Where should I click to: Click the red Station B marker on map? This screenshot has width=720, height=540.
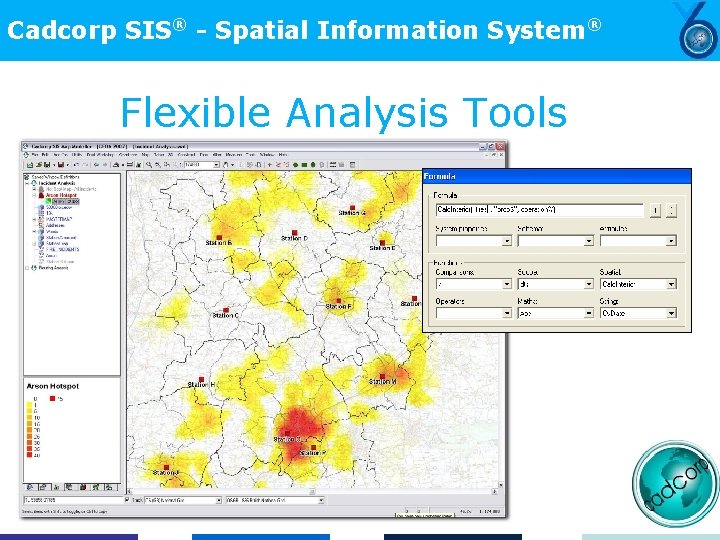(219, 237)
